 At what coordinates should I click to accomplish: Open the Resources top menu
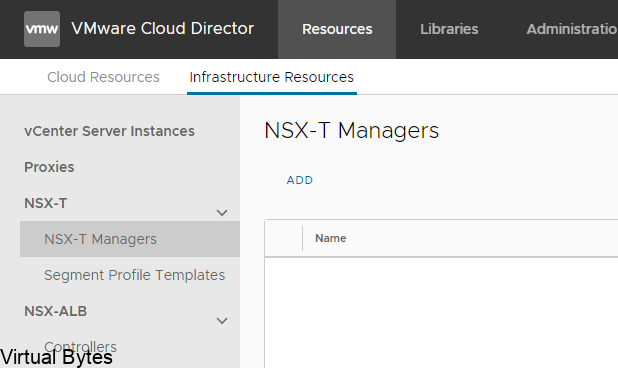click(x=337, y=29)
